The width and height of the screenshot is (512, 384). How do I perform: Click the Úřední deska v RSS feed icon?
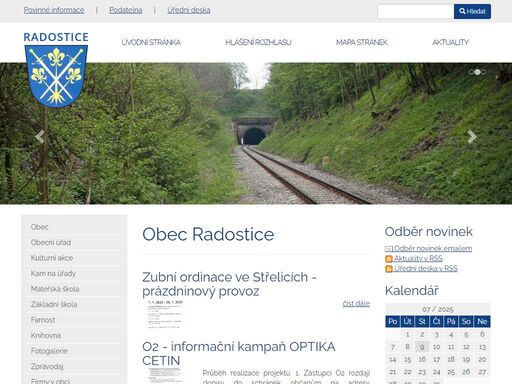coord(389,269)
